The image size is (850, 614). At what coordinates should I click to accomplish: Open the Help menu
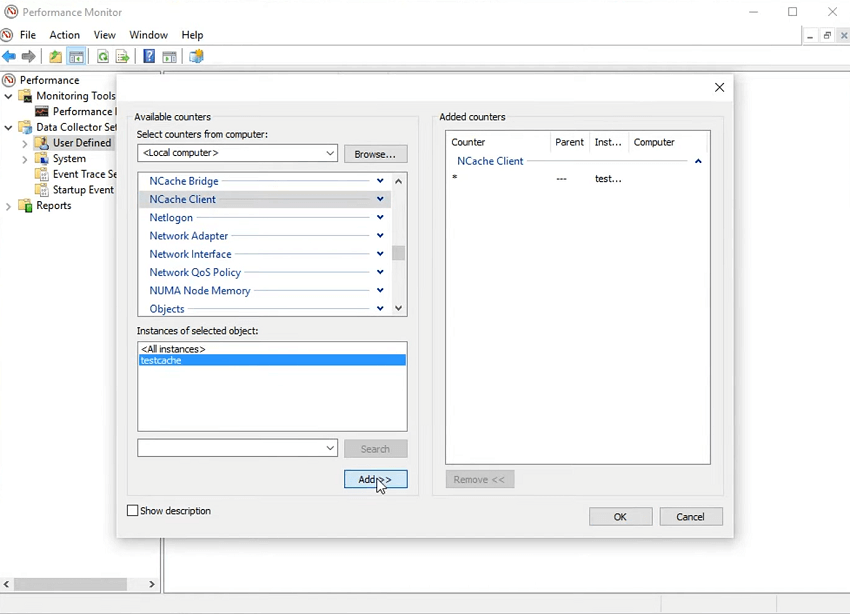(x=192, y=35)
